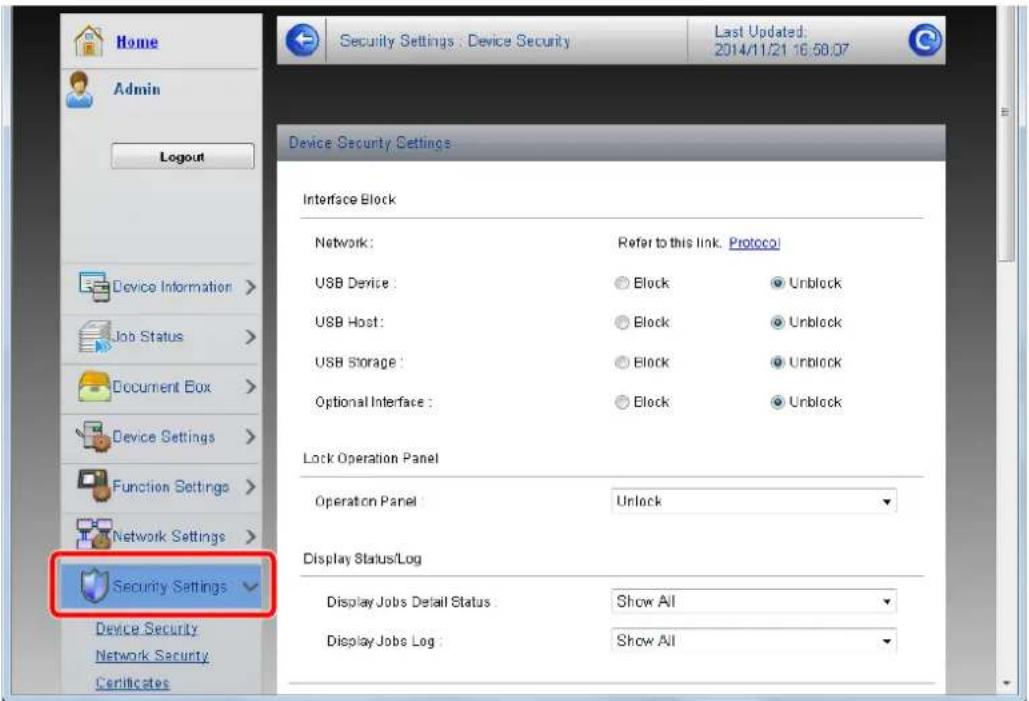
Task: Click the blue back arrow icon
Action: tap(302, 41)
